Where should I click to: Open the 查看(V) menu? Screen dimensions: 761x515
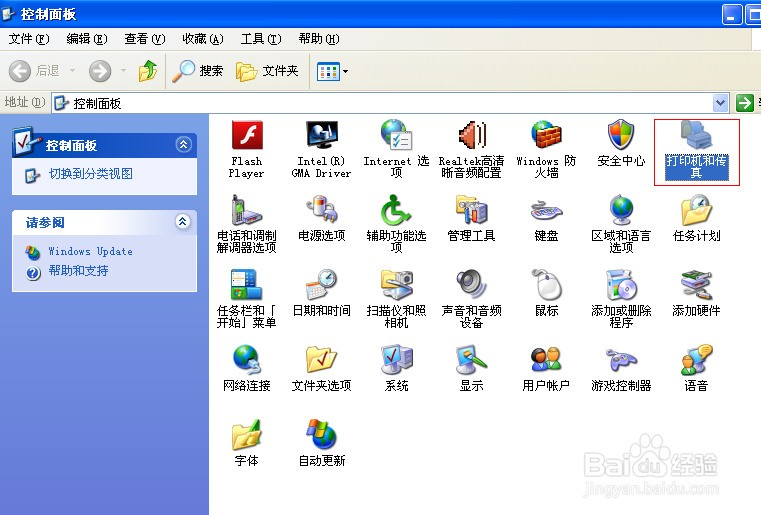pos(145,39)
